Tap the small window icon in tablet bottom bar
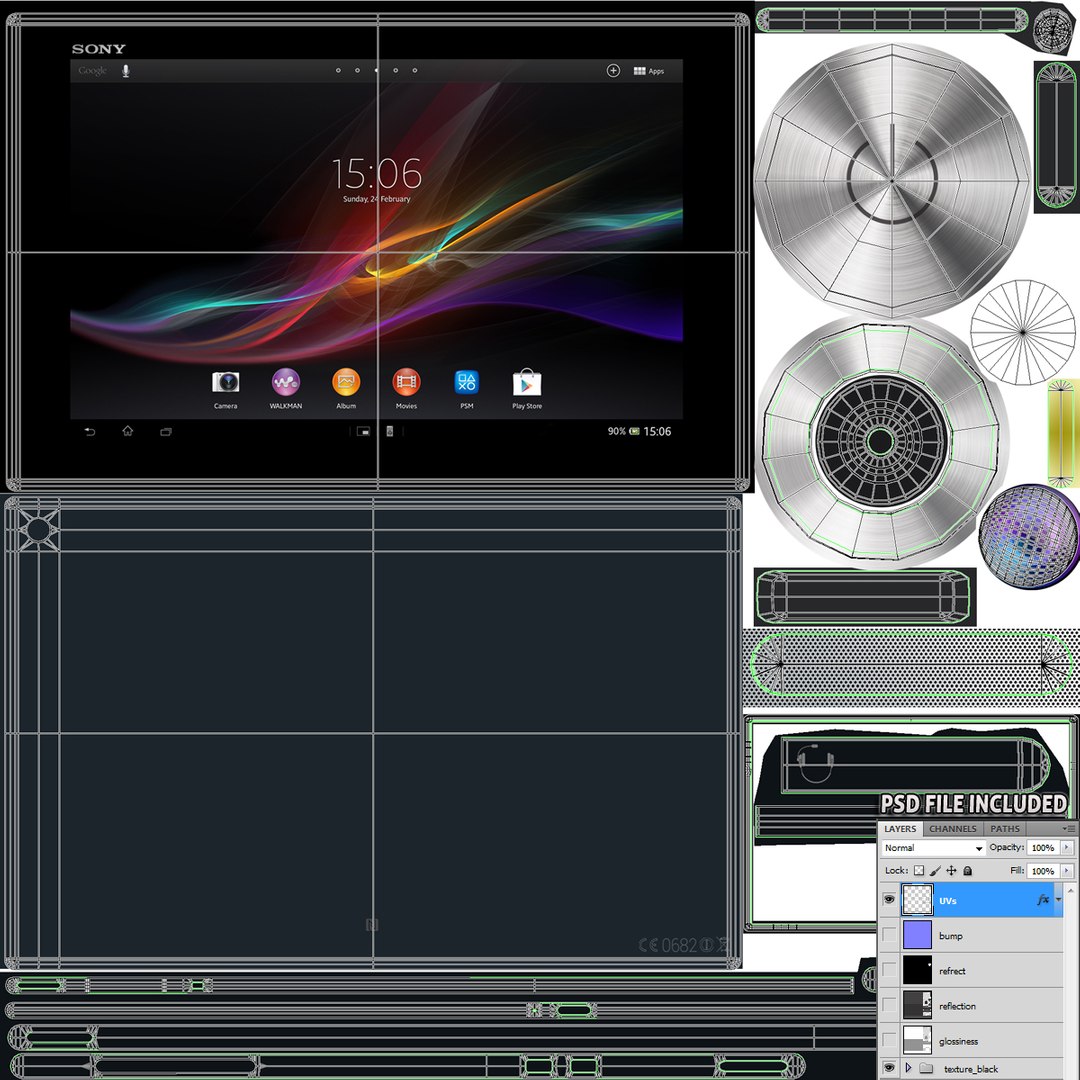 pos(363,432)
